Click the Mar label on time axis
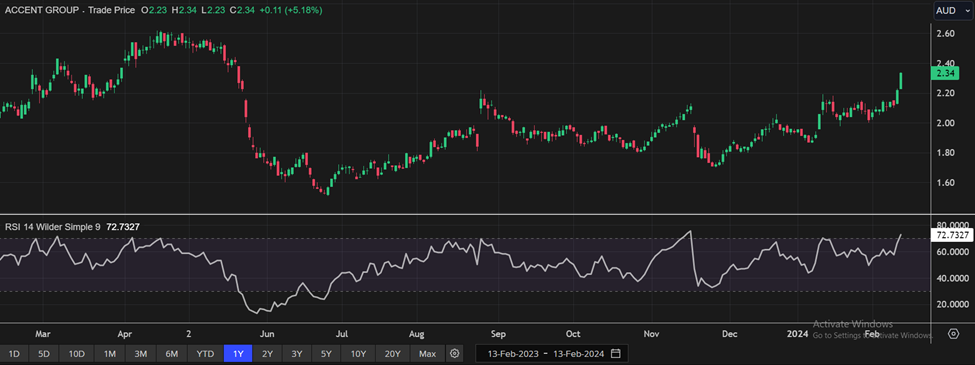 point(42,334)
